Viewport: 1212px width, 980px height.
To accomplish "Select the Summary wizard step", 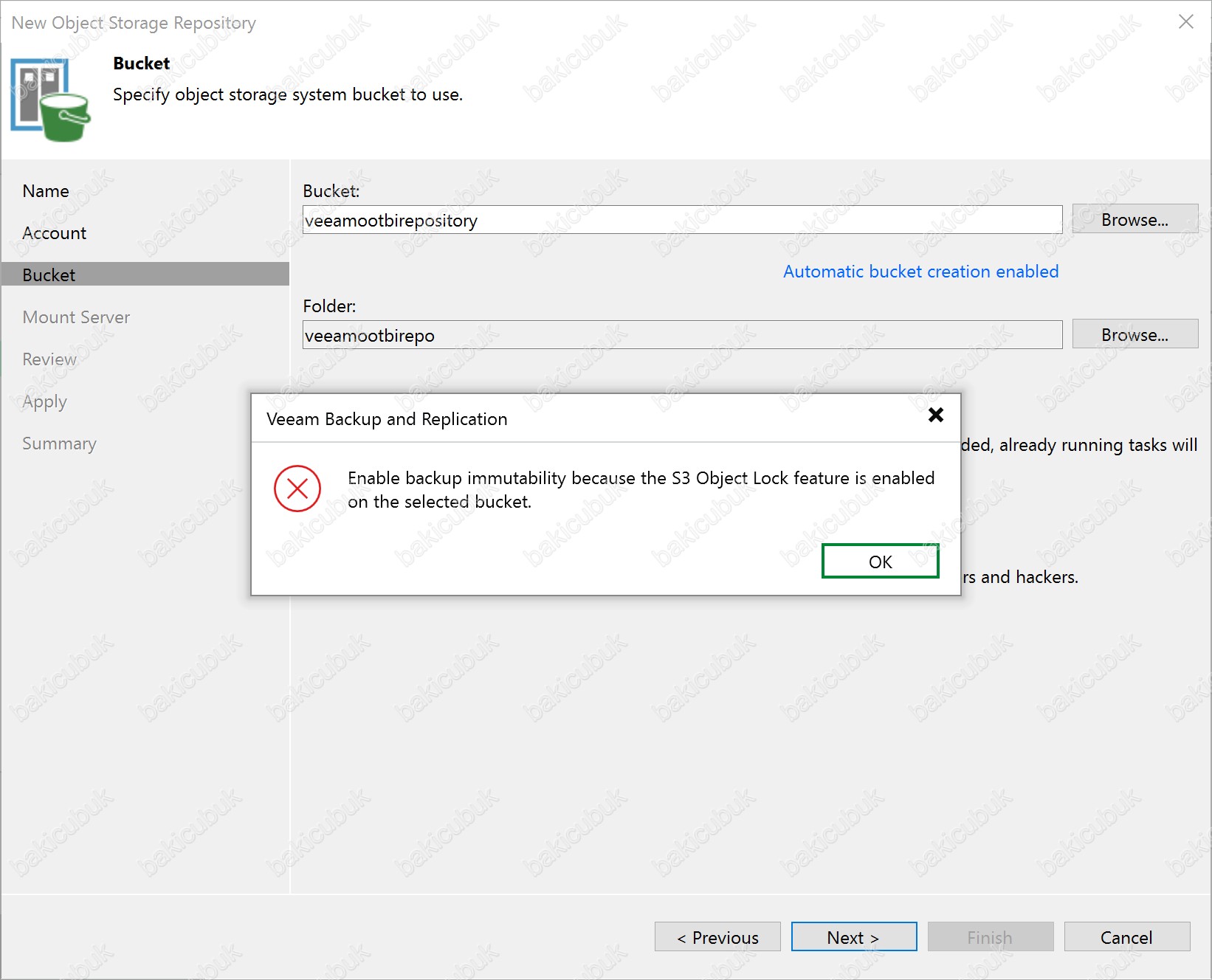I will pos(59,444).
